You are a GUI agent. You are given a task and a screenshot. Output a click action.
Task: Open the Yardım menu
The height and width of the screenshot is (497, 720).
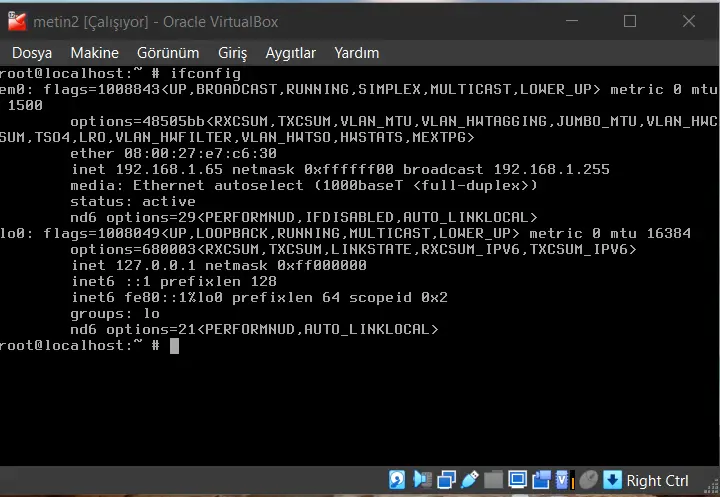(x=356, y=52)
